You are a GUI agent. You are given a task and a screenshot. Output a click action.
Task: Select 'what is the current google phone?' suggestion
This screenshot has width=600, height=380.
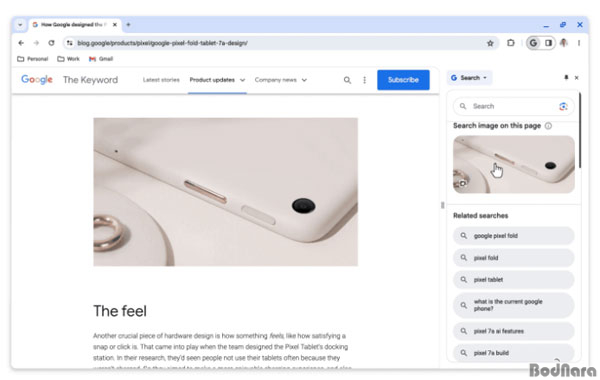click(x=514, y=305)
